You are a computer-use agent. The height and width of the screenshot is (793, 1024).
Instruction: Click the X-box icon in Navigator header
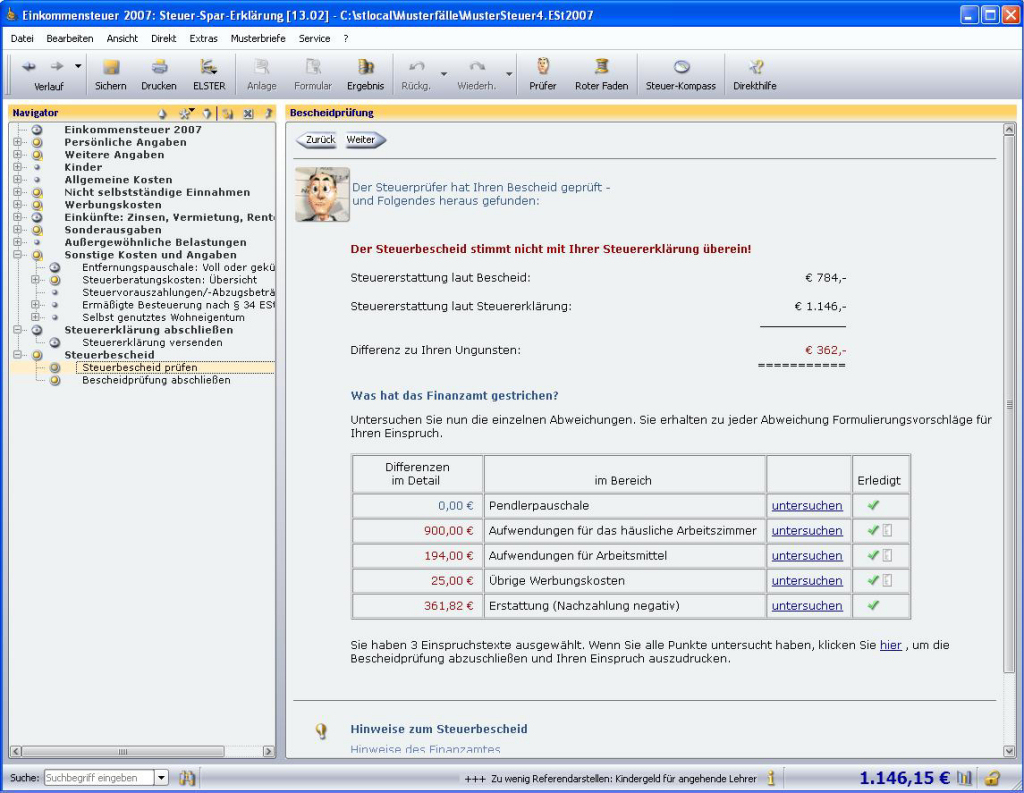(248, 114)
